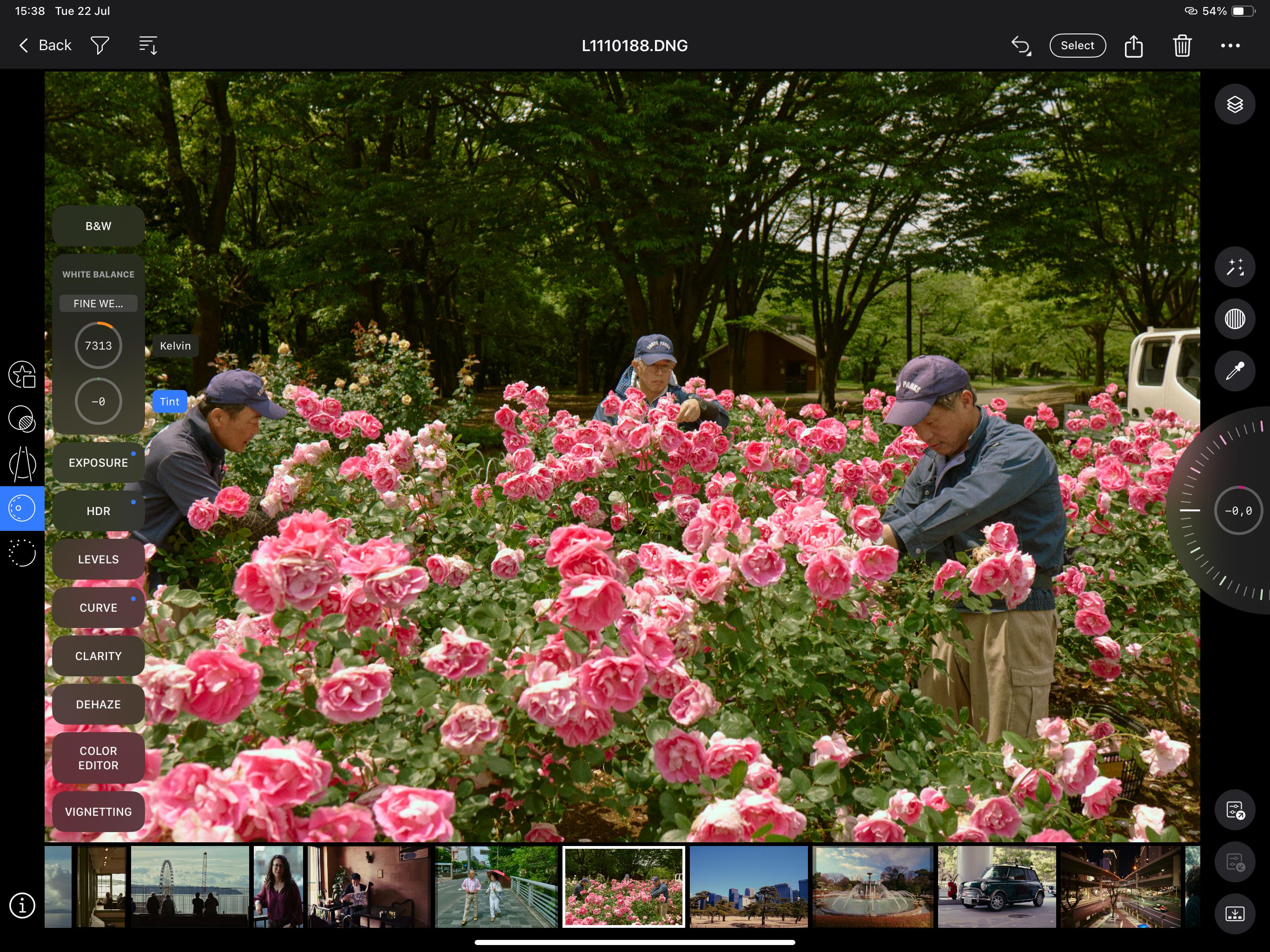Open the presets star icon

click(x=22, y=374)
